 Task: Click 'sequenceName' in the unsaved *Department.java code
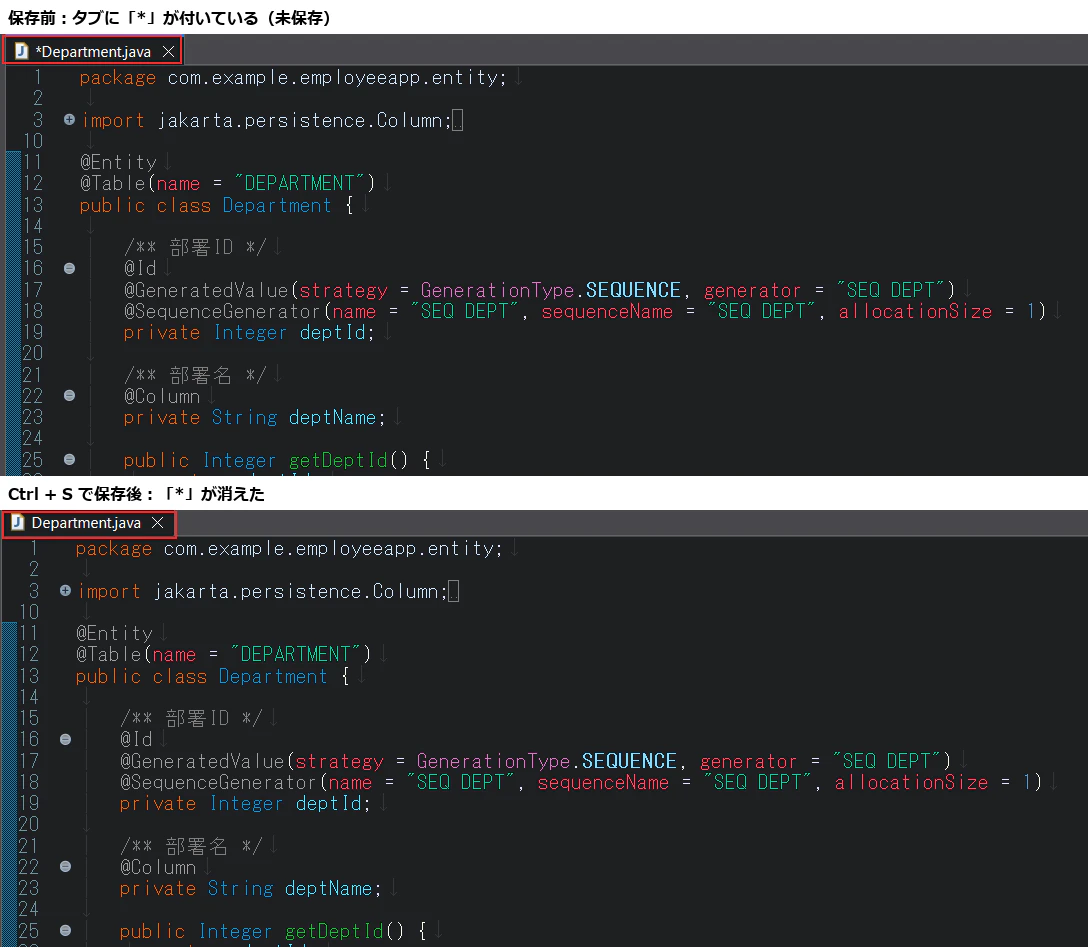click(x=607, y=312)
